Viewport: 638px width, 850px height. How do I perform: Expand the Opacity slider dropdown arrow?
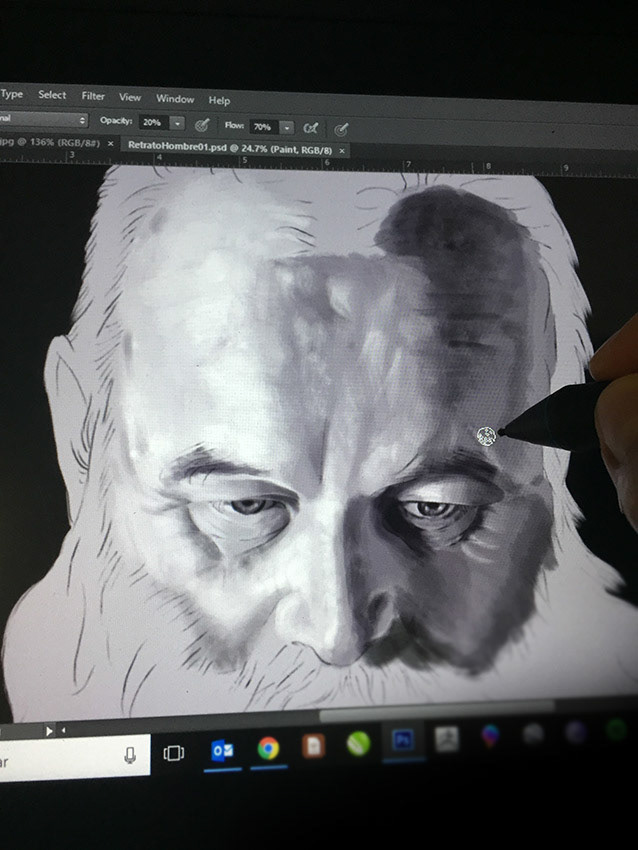[x=177, y=124]
